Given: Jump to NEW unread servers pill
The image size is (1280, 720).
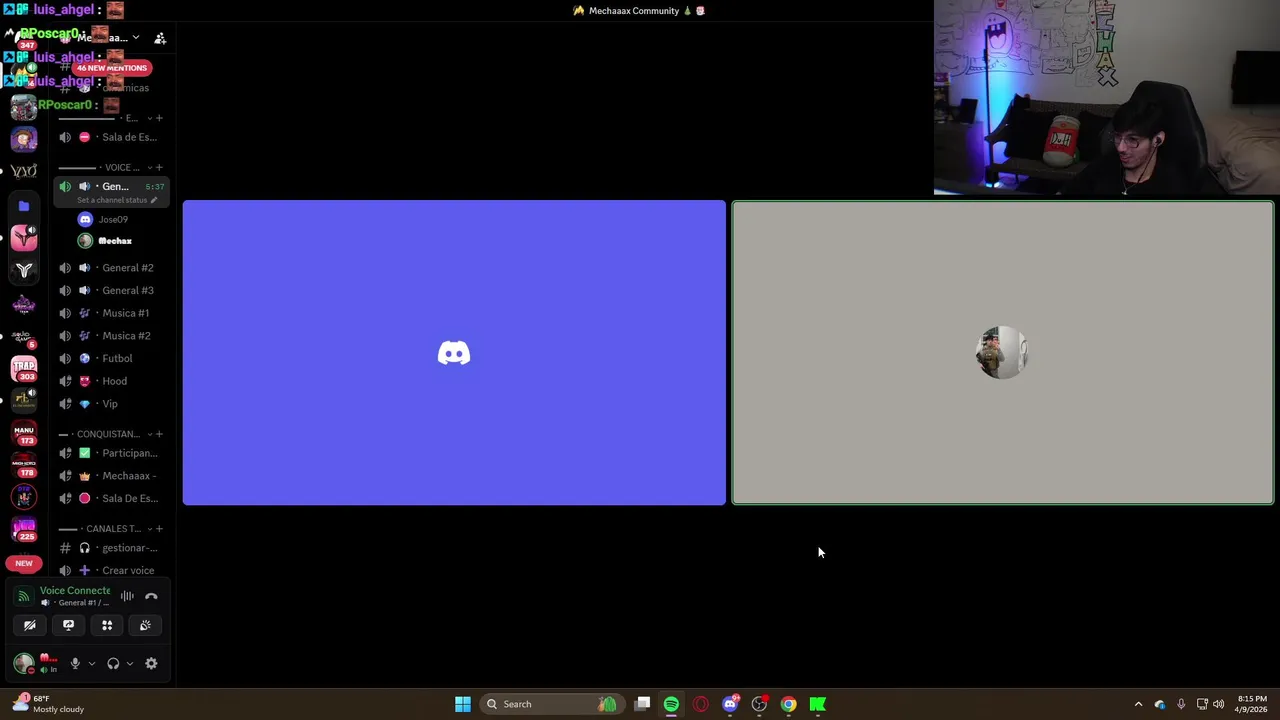Looking at the screenshot, I should pos(24,563).
